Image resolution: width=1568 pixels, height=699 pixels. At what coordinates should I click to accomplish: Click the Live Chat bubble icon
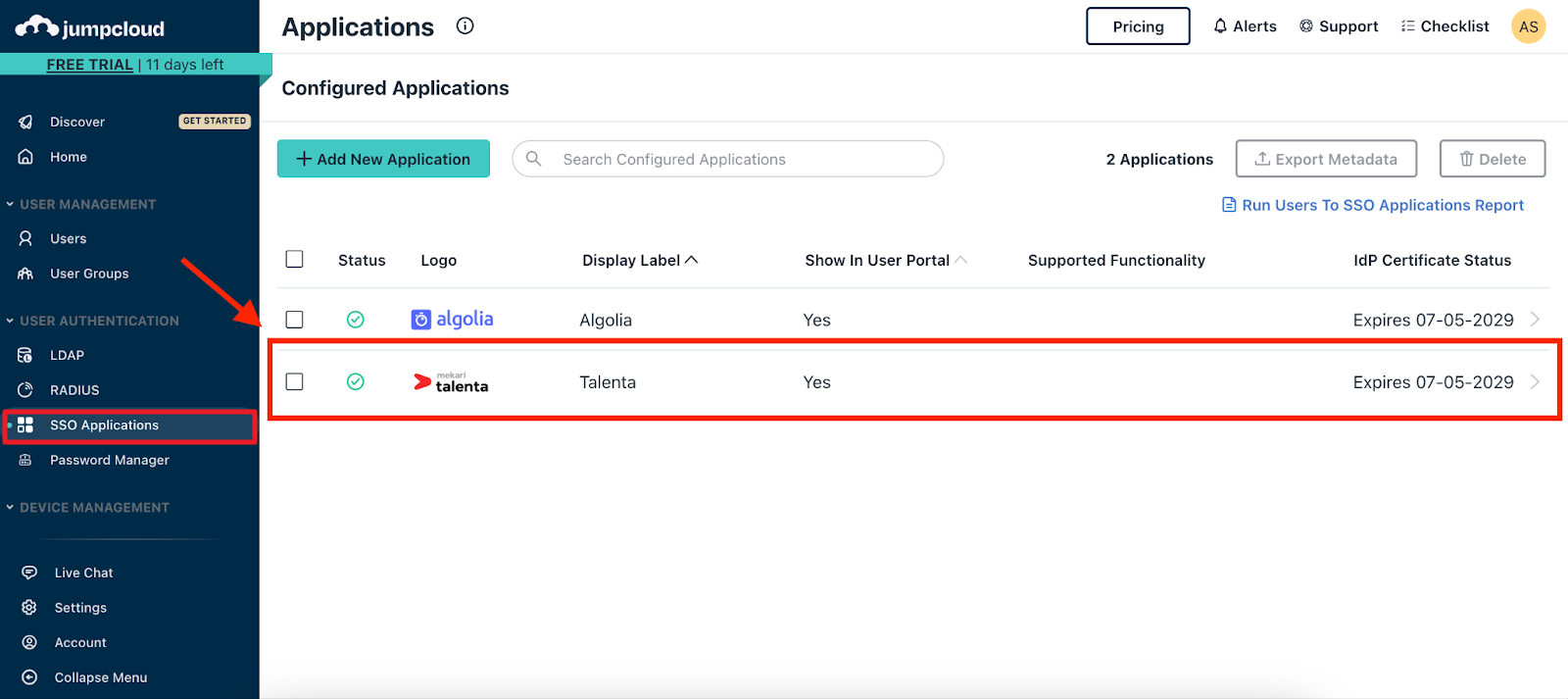(x=29, y=573)
